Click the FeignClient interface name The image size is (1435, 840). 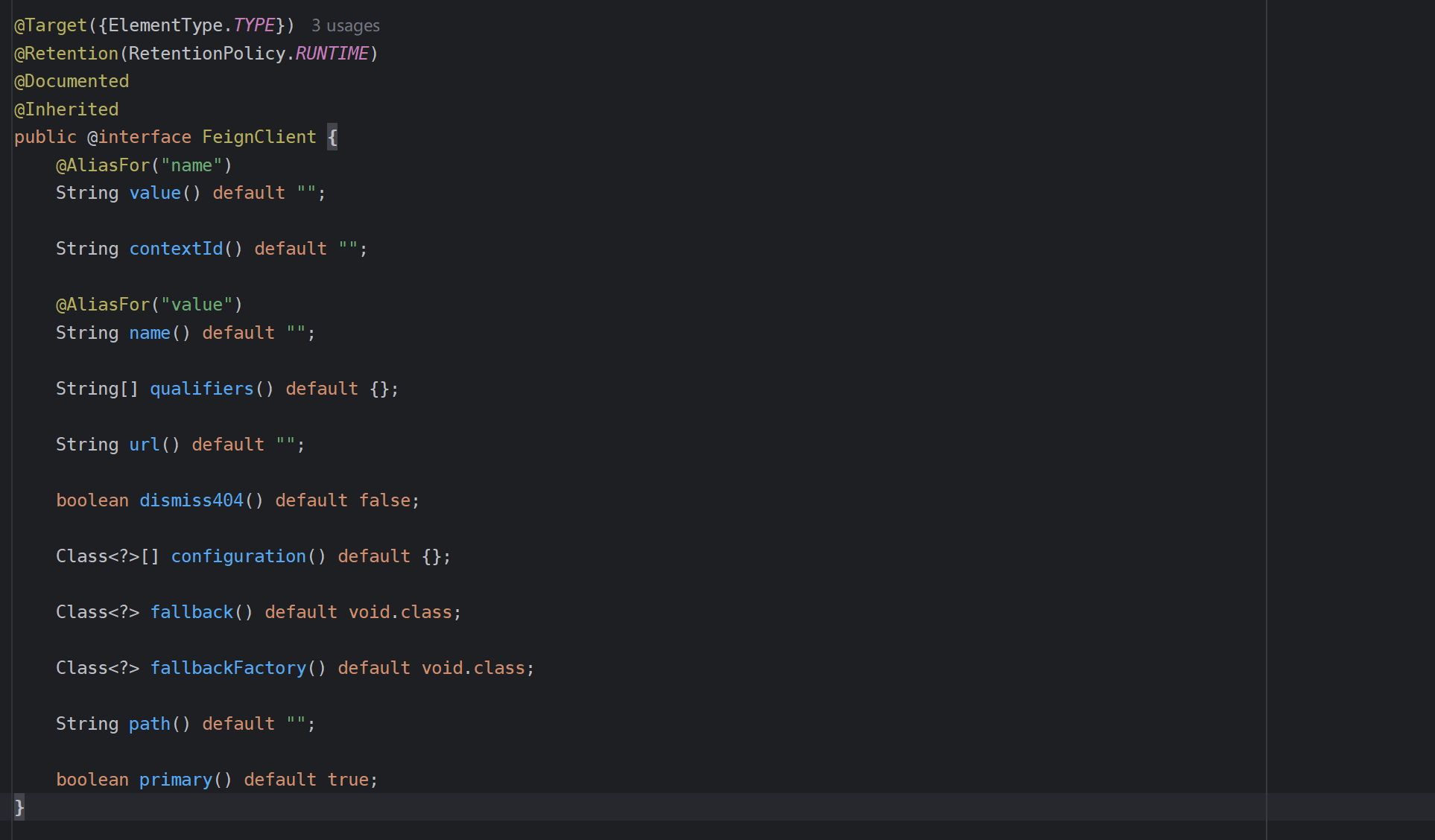[x=259, y=137]
